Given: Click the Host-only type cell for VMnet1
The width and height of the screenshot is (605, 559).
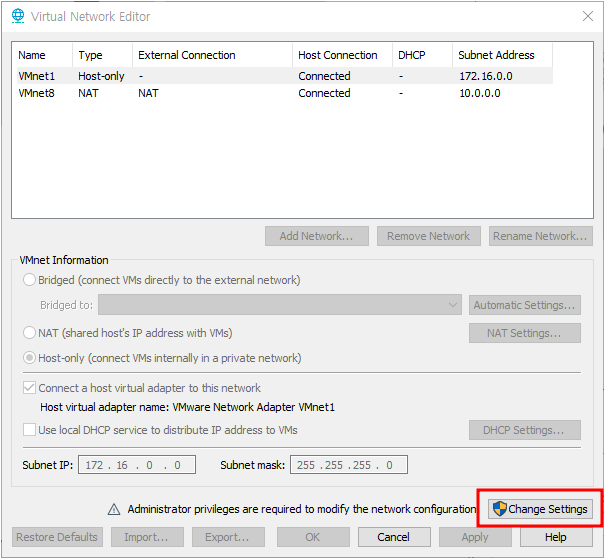Looking at the screenshot, I should tap(101, 76).
